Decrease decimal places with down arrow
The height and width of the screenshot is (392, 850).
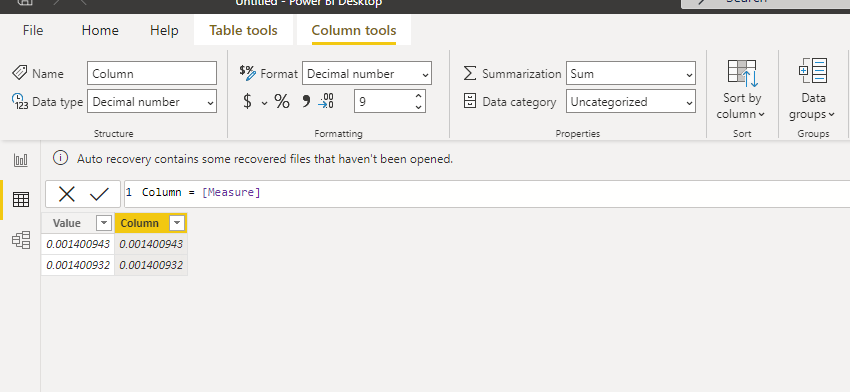point(418,107)
